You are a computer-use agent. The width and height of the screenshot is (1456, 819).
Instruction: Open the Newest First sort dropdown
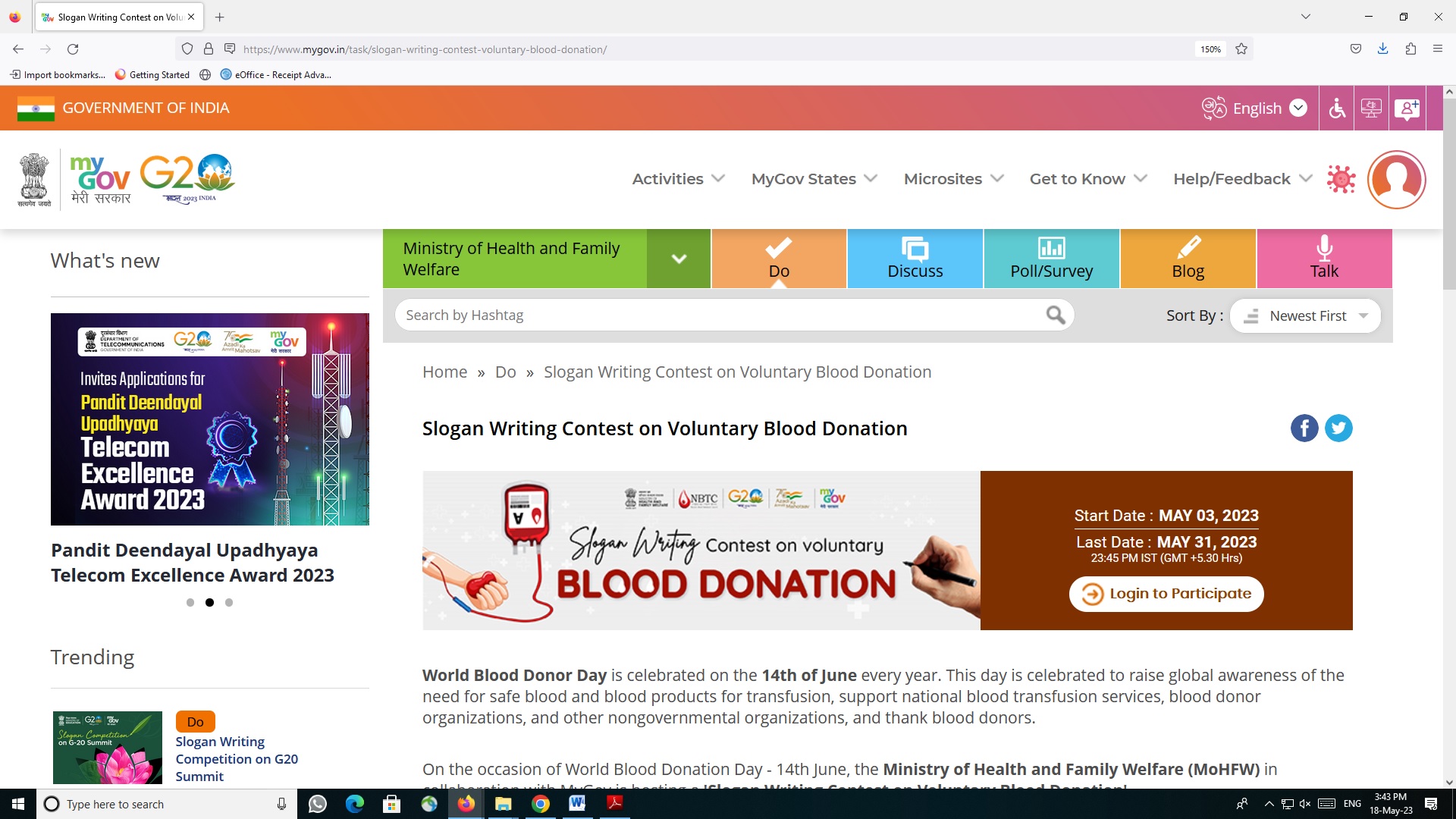pos(1306,315)
